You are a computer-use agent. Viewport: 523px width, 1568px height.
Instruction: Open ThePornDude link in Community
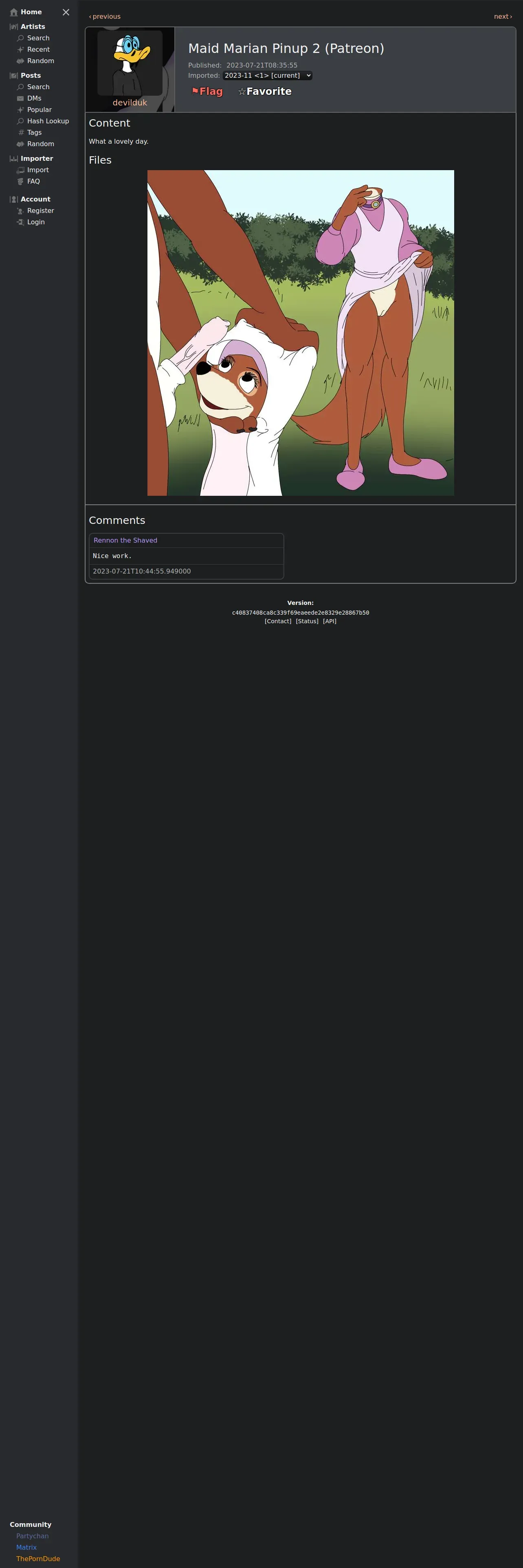click(x=38, y=1559)
